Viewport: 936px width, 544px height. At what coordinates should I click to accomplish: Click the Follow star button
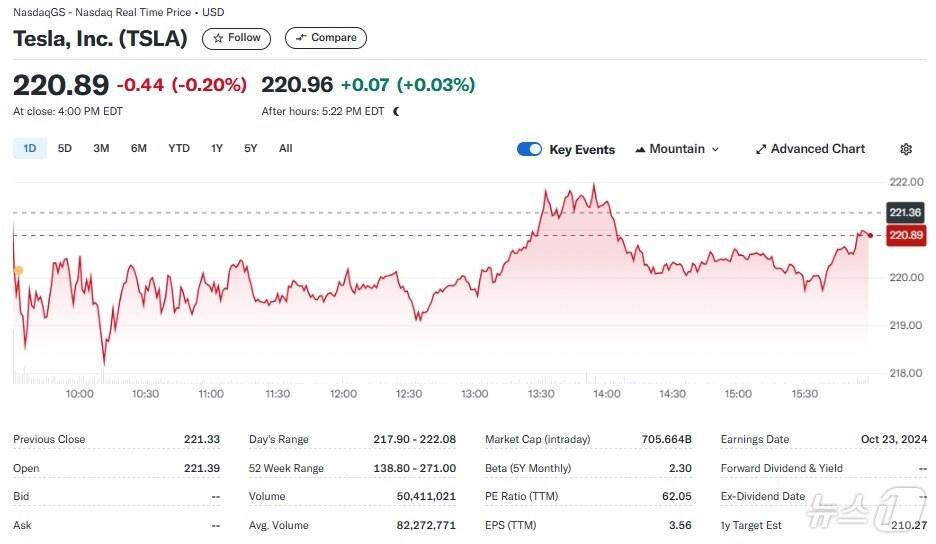coord(236,38)
